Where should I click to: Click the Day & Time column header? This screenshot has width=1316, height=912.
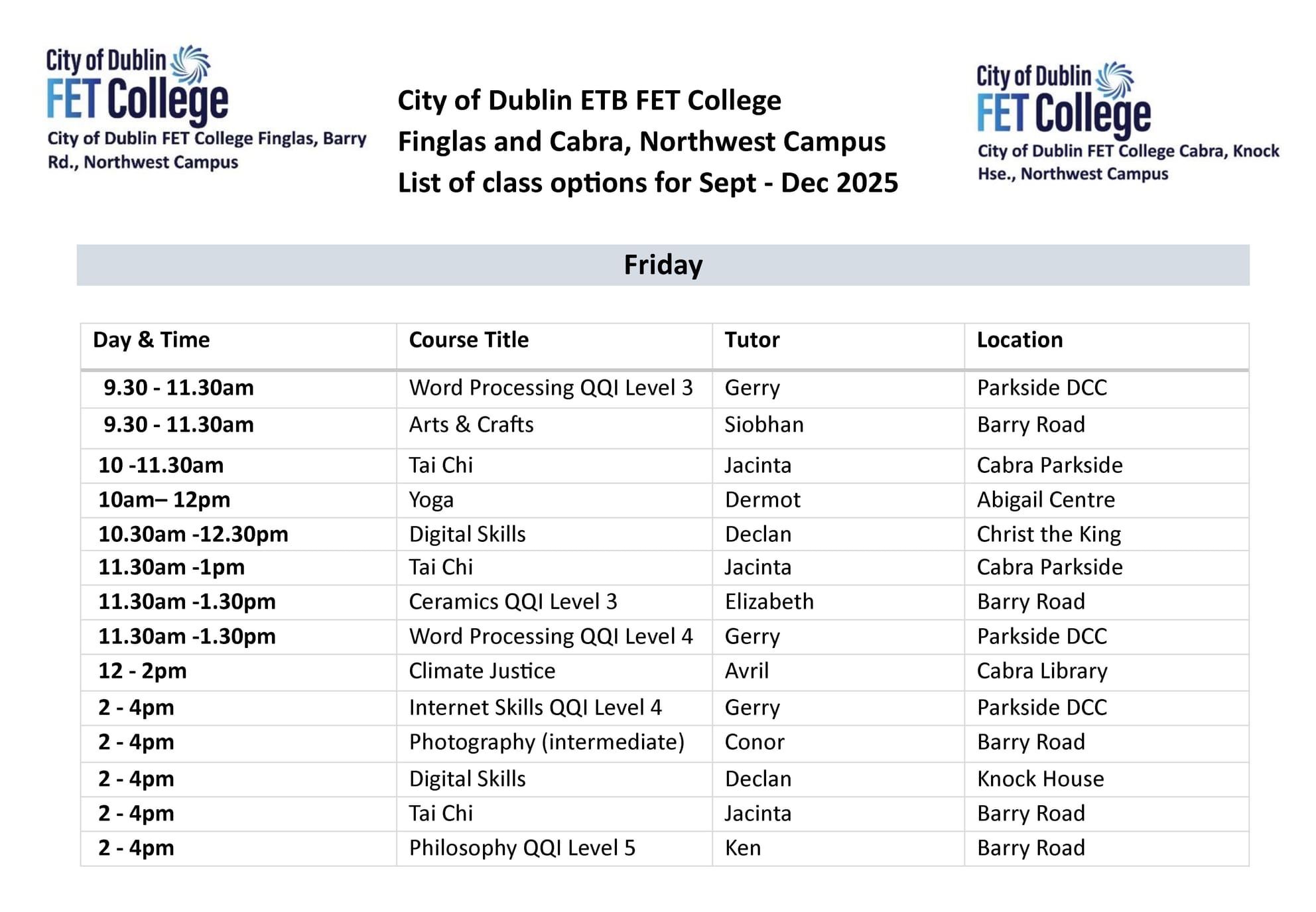(151, 340)
